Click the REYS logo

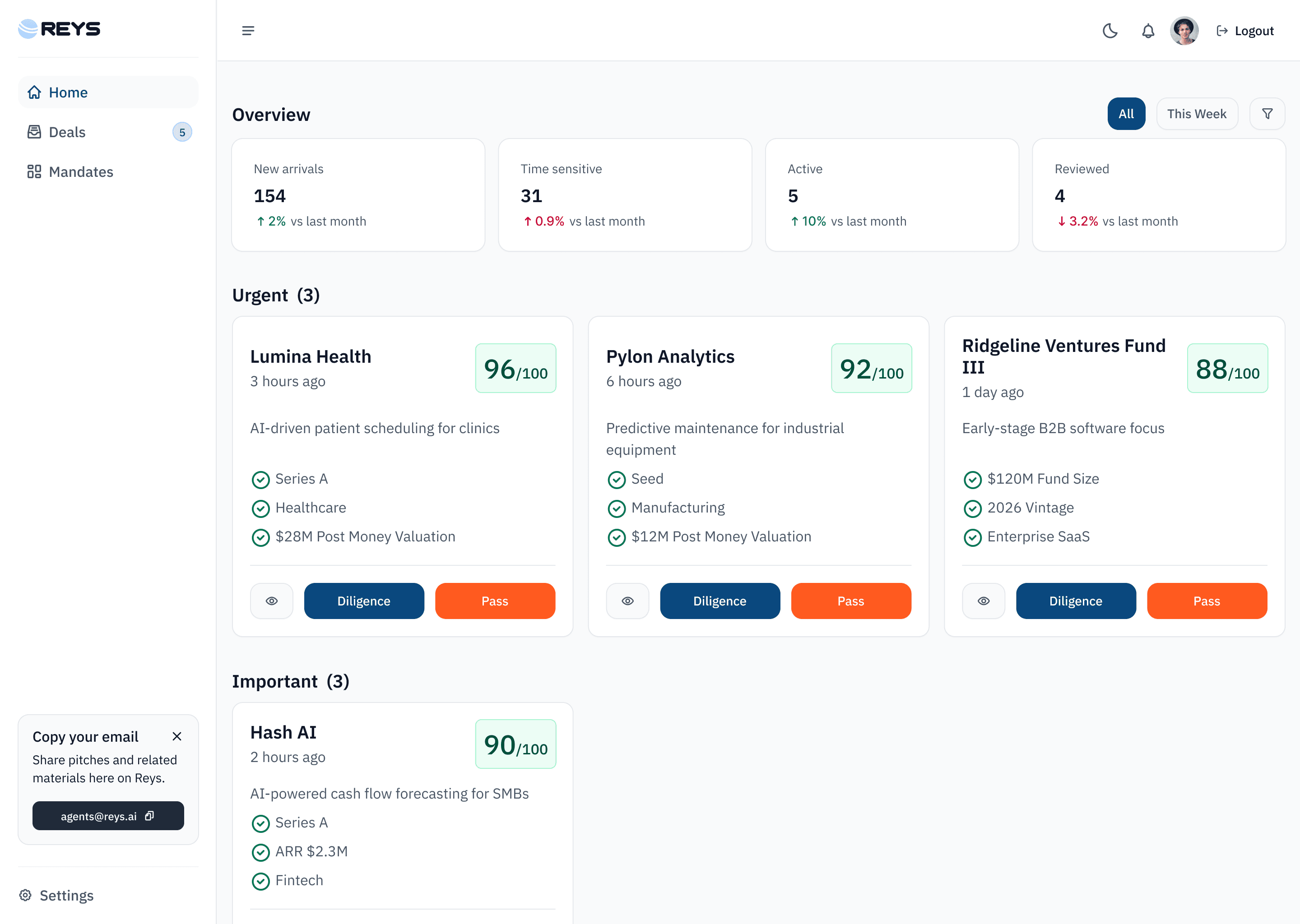click(x=59, y=28)
